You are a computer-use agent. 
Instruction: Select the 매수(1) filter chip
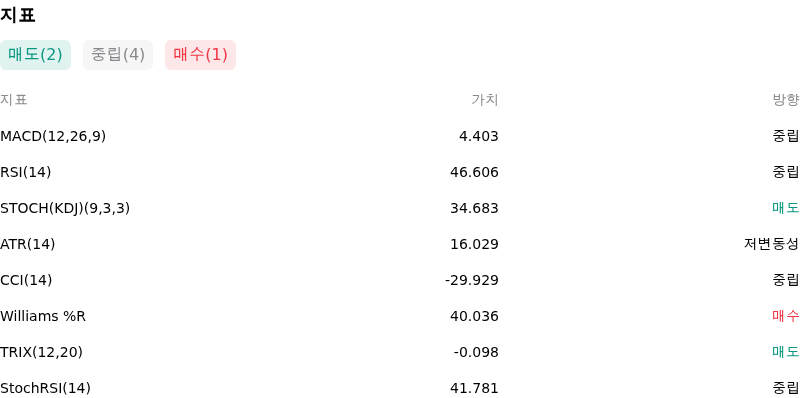pyautogui.click(x=201, y=55)
